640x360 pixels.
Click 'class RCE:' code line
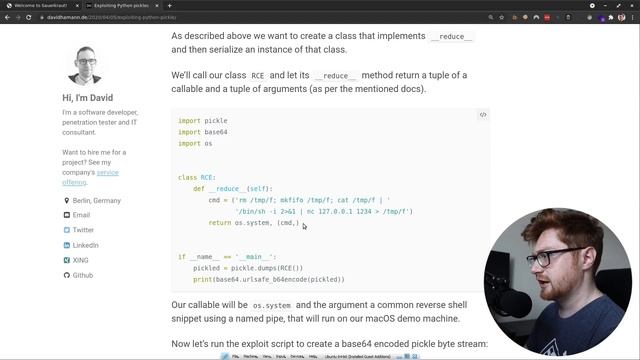tap(197, 178)
